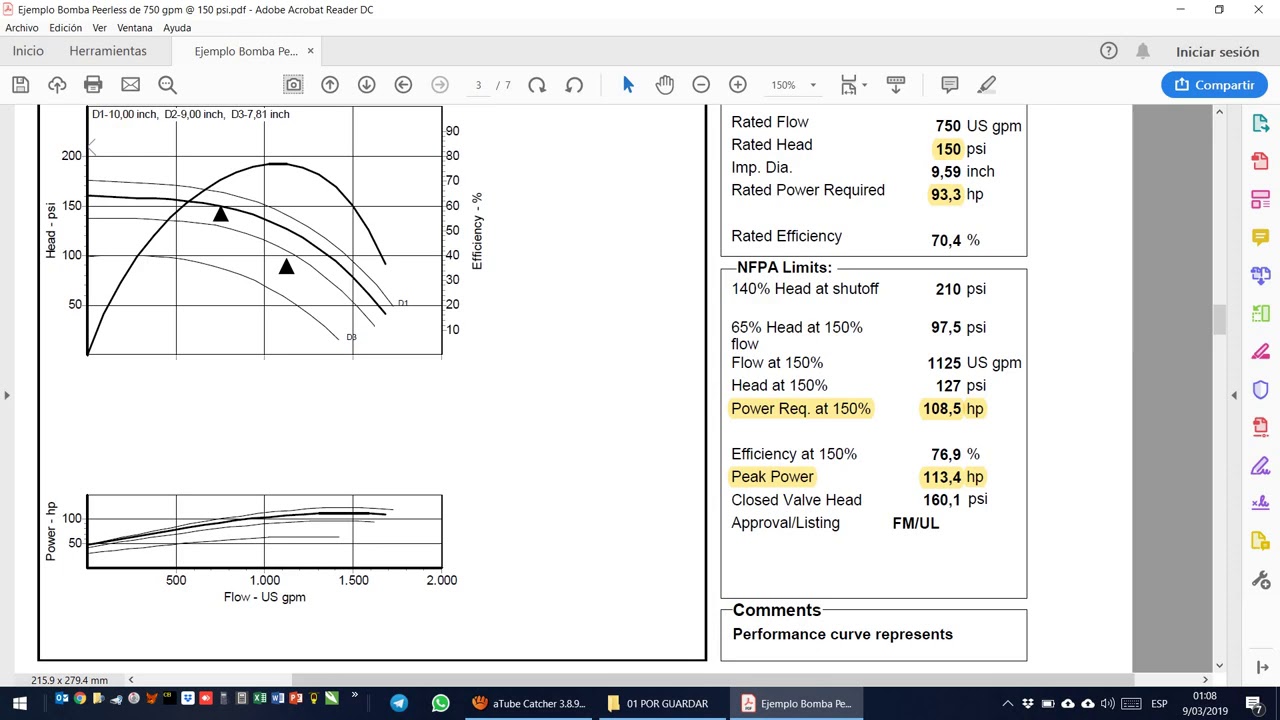Image resolution: width=1280 pixels, height=720 pixels.
Task: Click the vertical document scrollbar thumb
Action: tap(1219, 319)
